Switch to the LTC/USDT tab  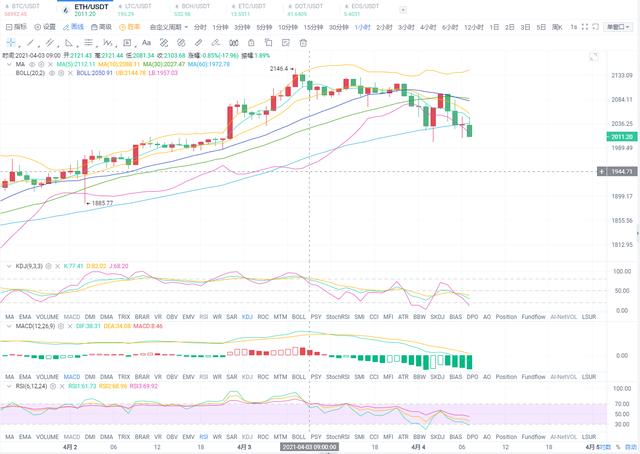[135, 10]
